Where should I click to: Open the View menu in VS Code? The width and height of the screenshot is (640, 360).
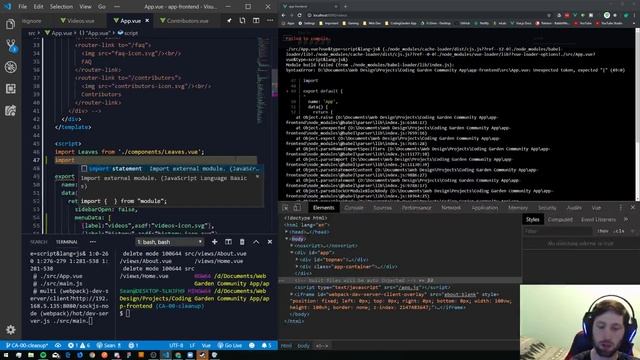pyautogui.click(x=85, y=7)
